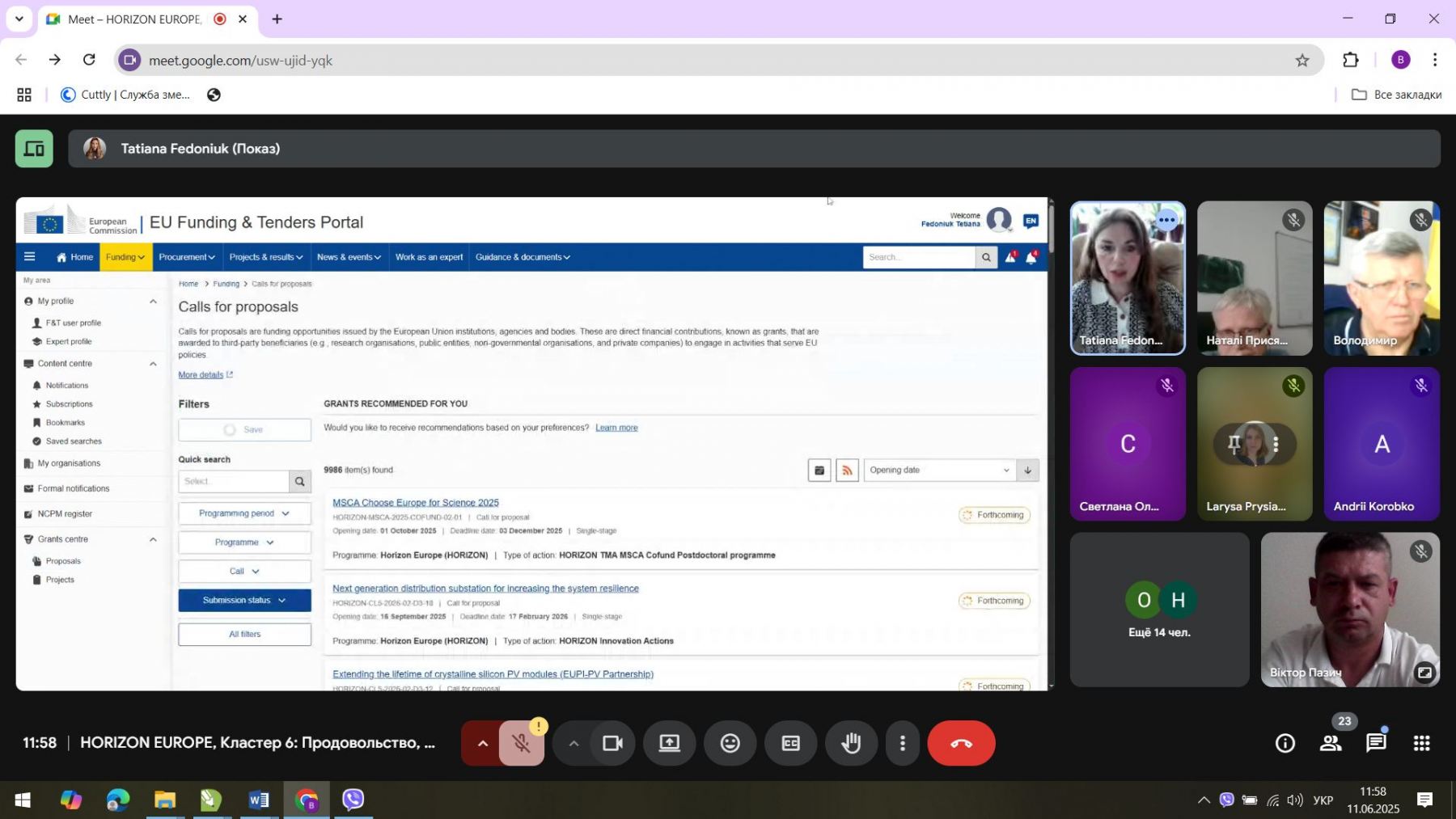Screen dimensions: 1456x819
Task: Open the Cuttly bookmark
Action: coord(126,95)
